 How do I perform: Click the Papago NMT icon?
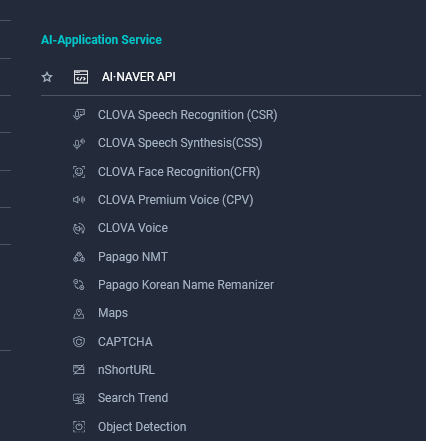tap(79, 257)
